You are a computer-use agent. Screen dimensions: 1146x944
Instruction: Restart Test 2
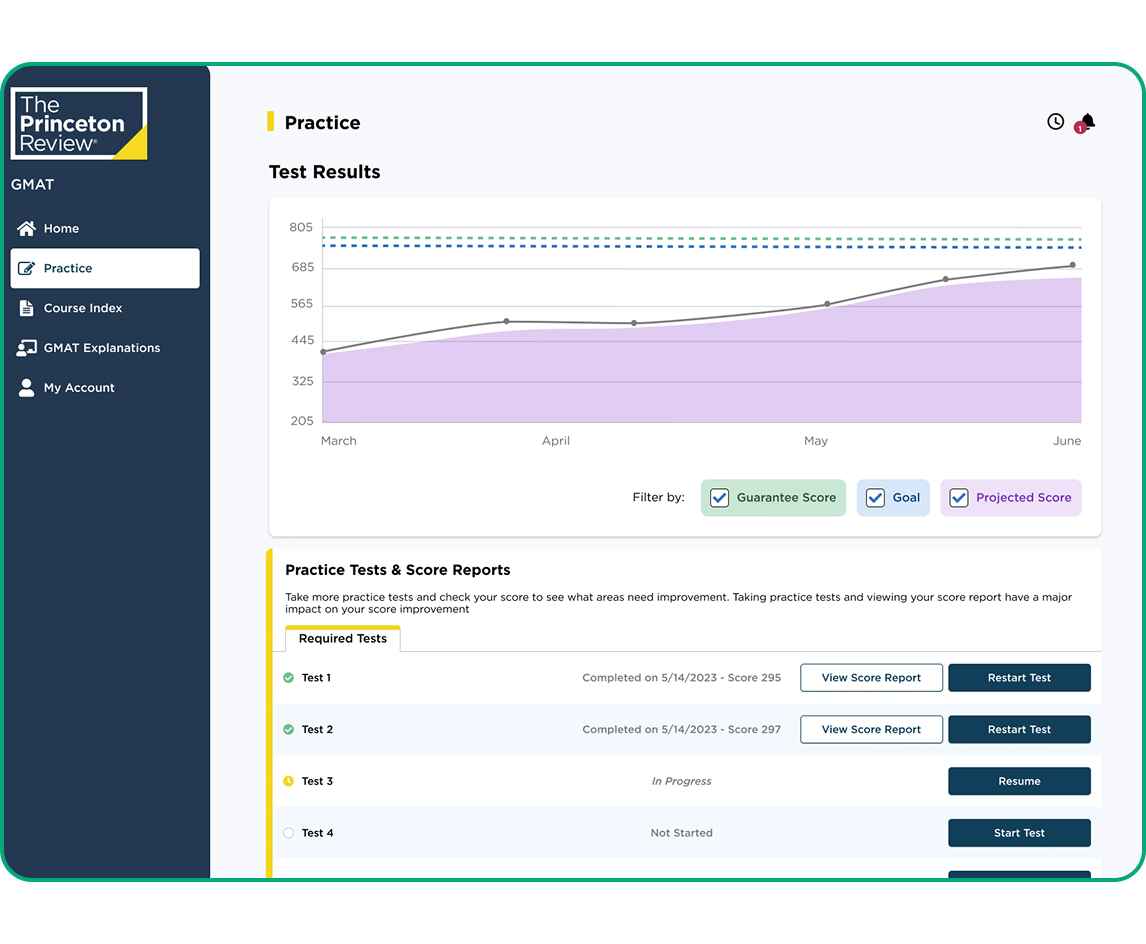point(1019,730)
